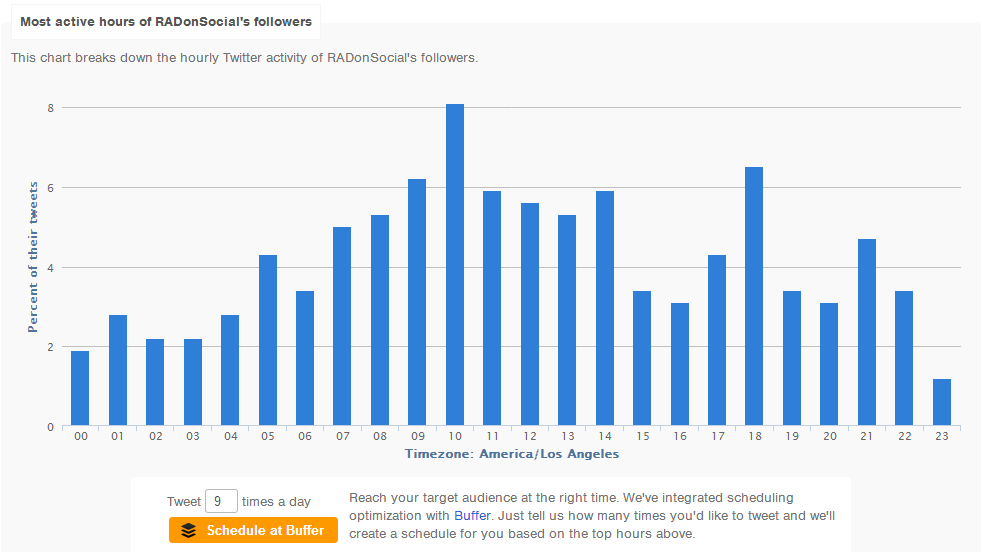Click the bar for hour 19
Screen dimensions: 983x552
(792, 358)
